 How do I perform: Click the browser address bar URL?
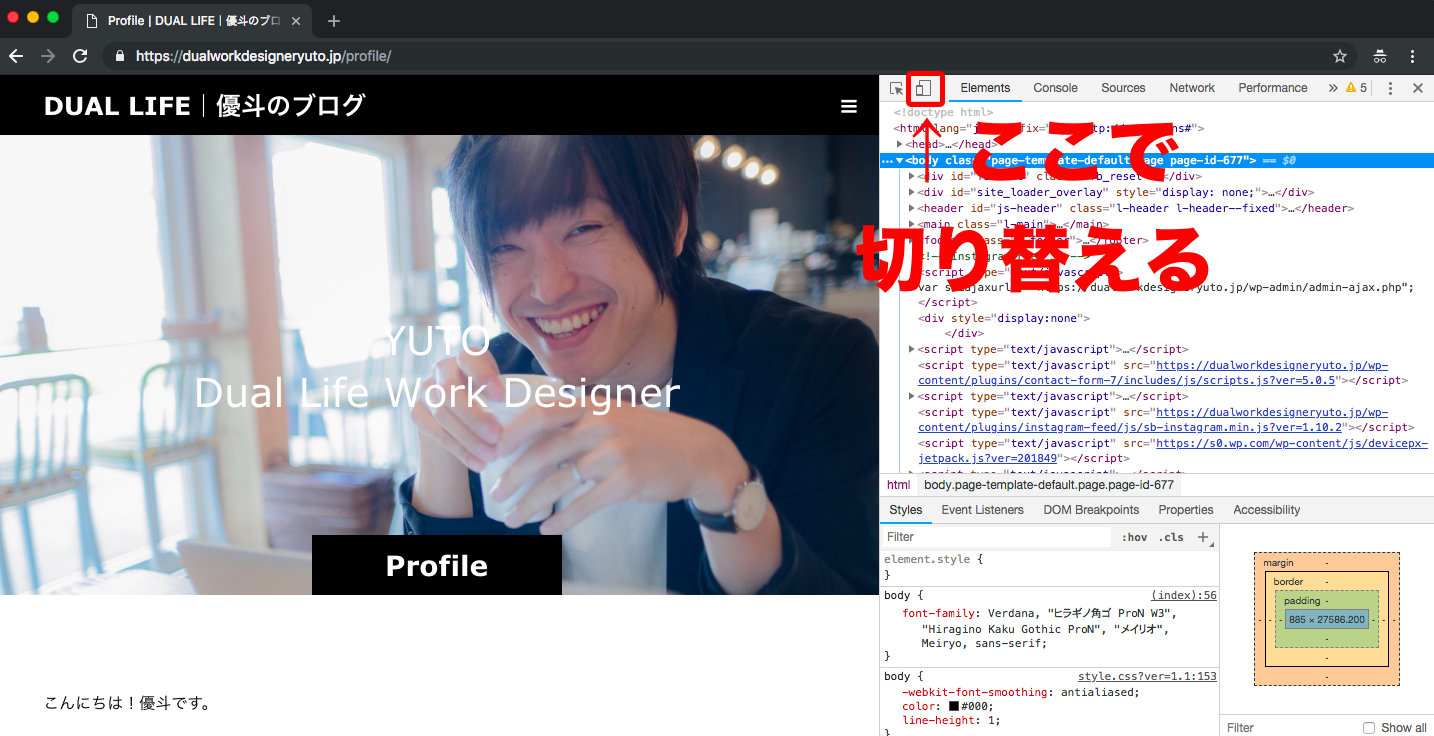[263, 56]
